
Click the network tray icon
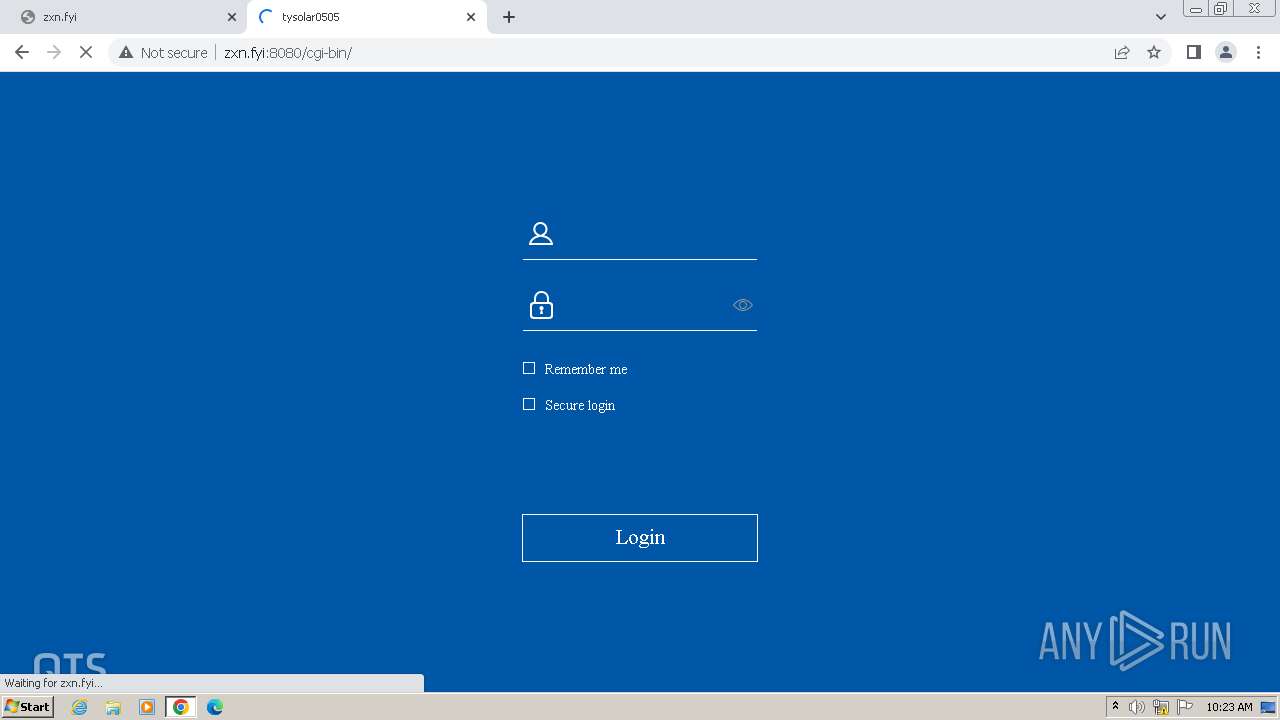1161,707
